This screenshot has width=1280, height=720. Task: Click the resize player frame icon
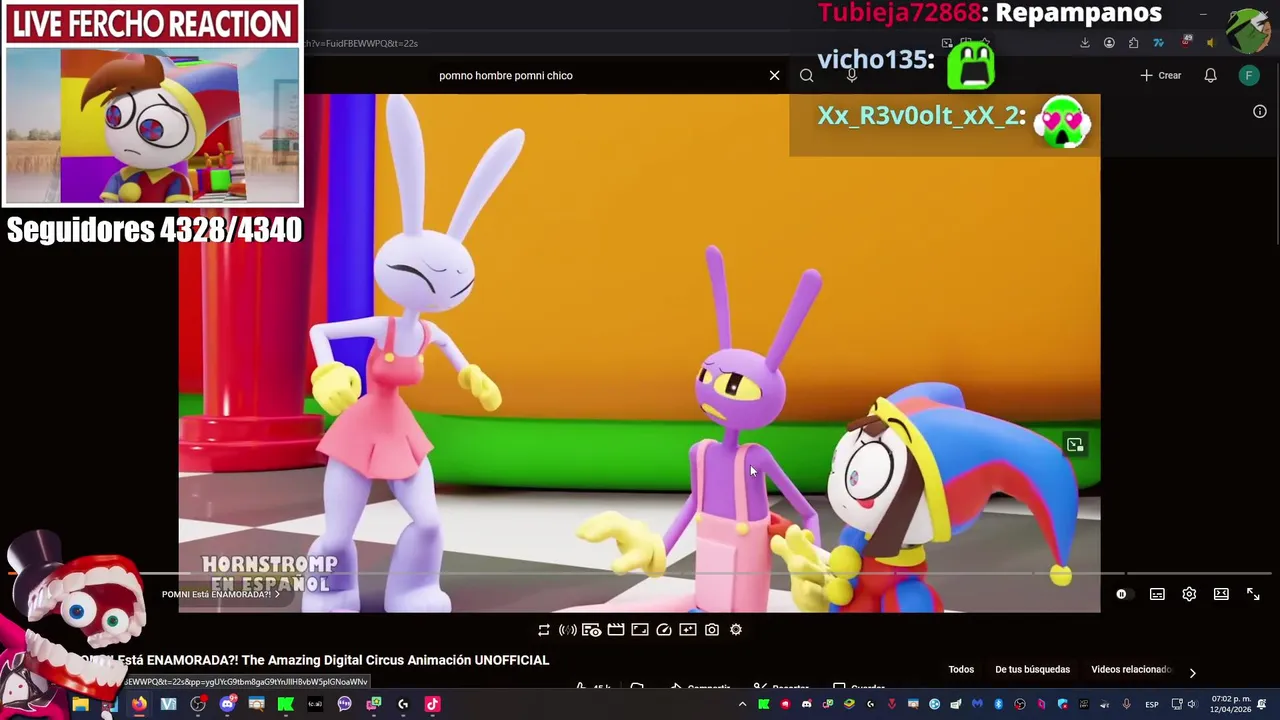click(640, 630)
